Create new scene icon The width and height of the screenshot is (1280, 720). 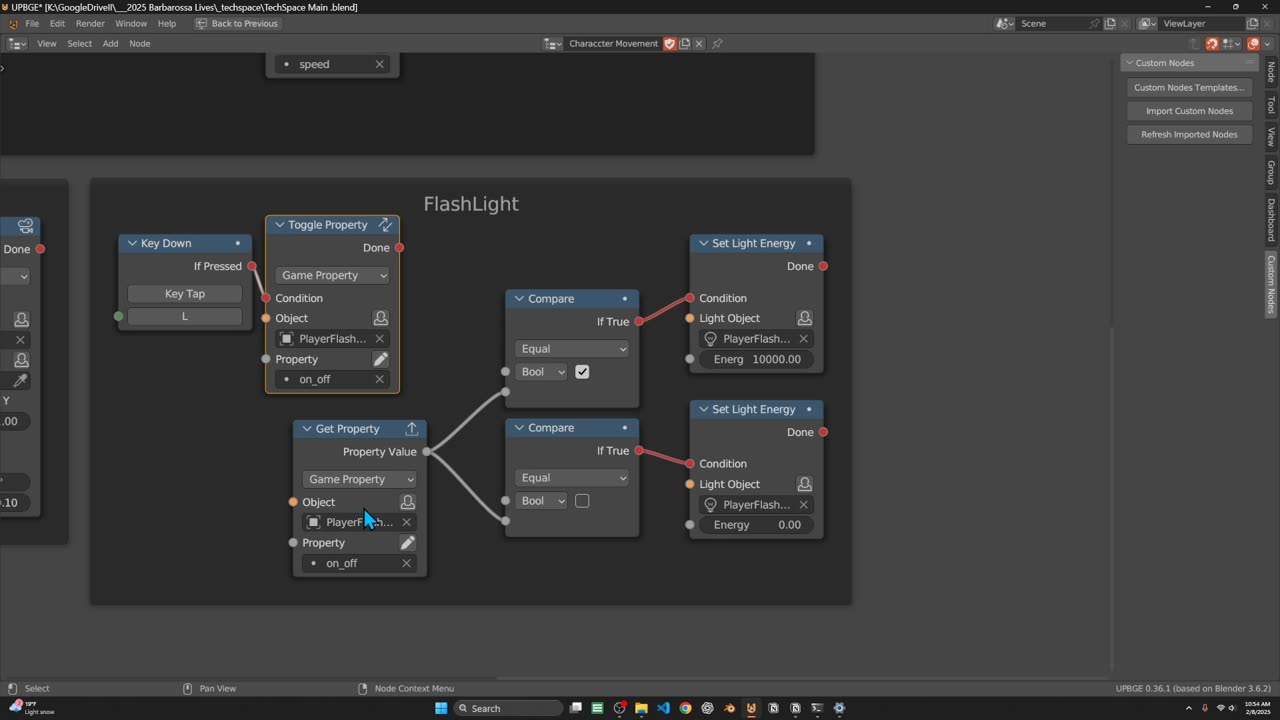[1110, 23]
